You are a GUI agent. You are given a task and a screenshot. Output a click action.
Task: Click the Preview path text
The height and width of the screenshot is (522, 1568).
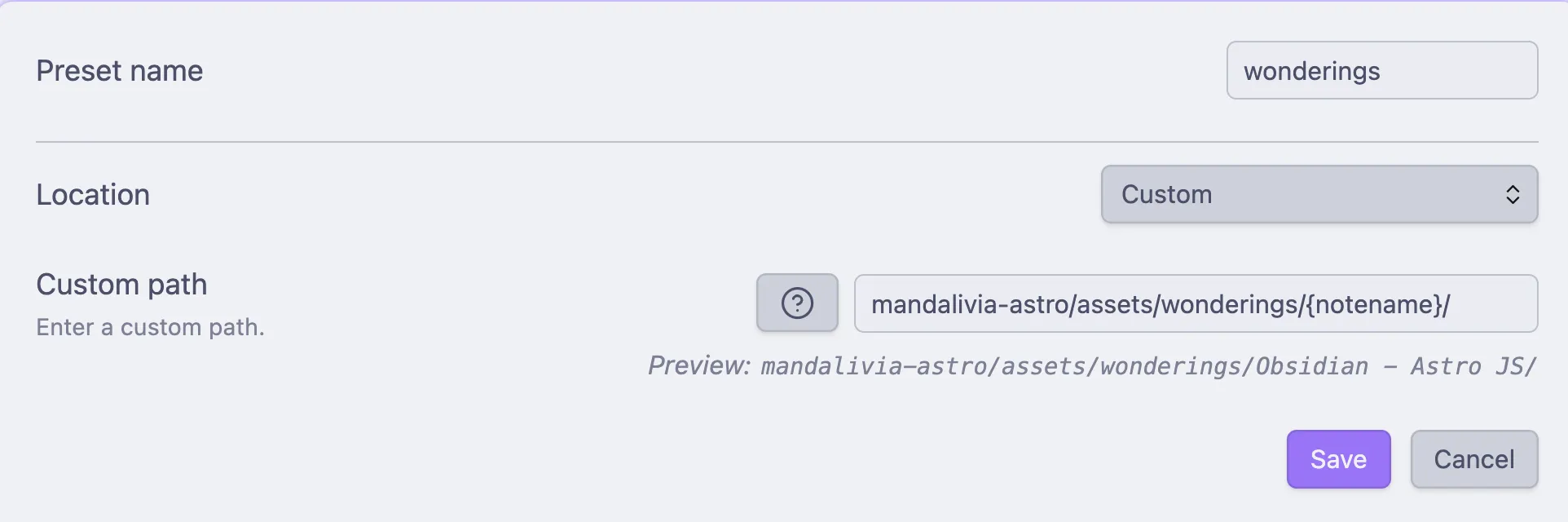pyautogui.click(x=1092, y=366)
